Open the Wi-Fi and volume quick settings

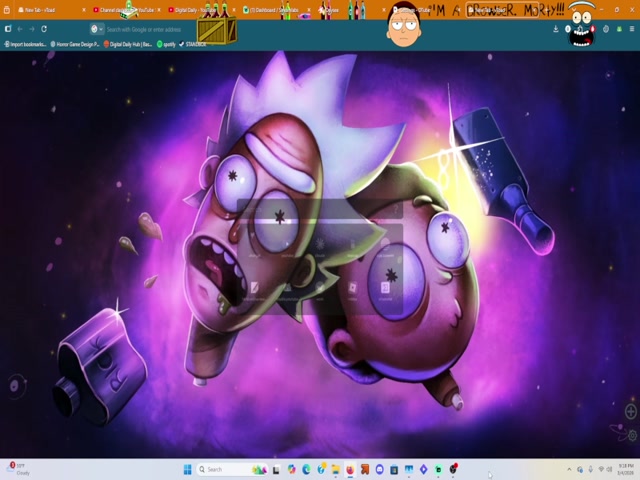pos(605,469)
